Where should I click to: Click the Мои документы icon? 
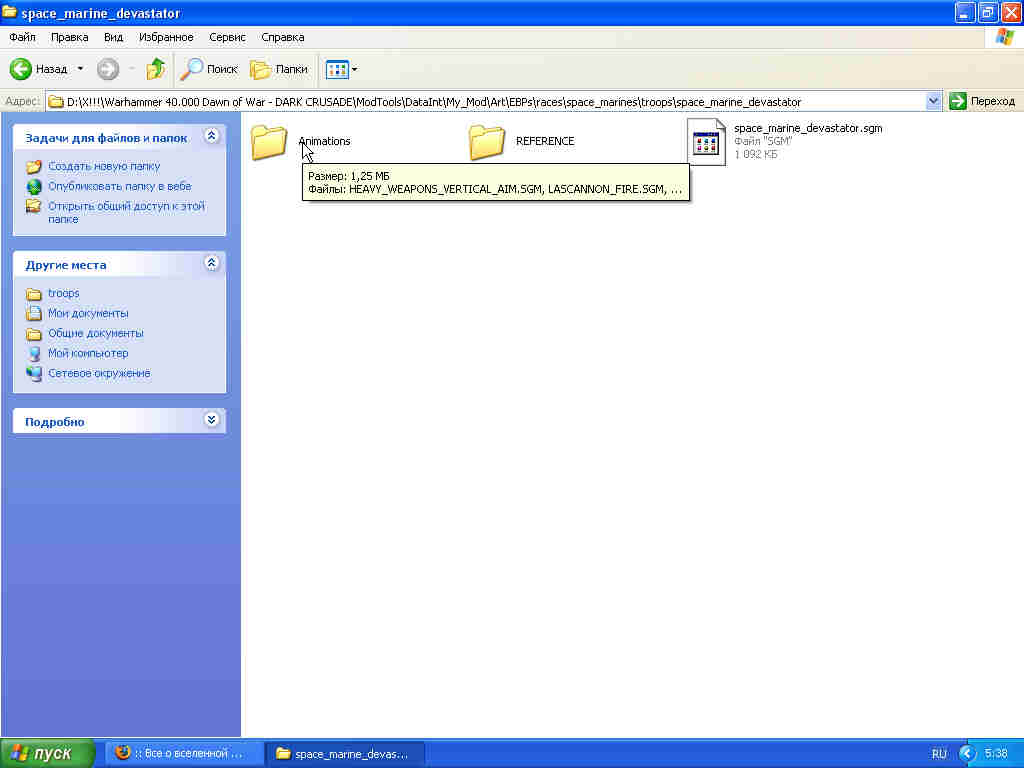[34, 313]
